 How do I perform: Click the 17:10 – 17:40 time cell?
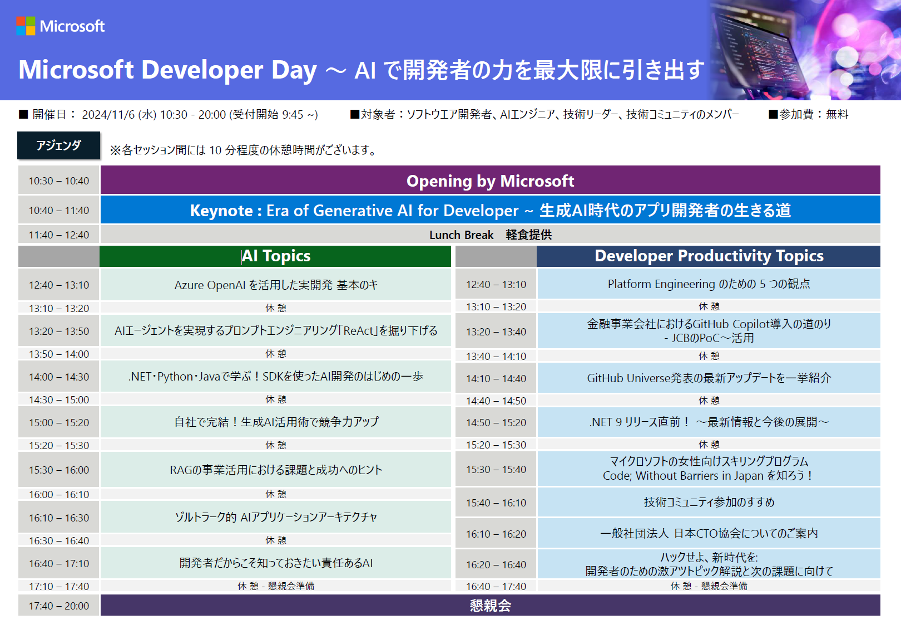[59, 586]
